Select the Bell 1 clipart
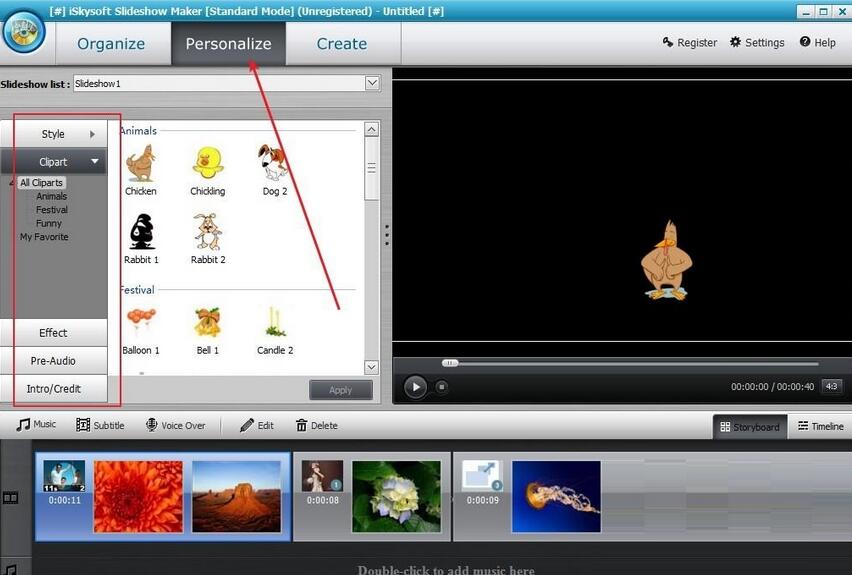This screenshot has height=575, width=852. coord(208,330)
